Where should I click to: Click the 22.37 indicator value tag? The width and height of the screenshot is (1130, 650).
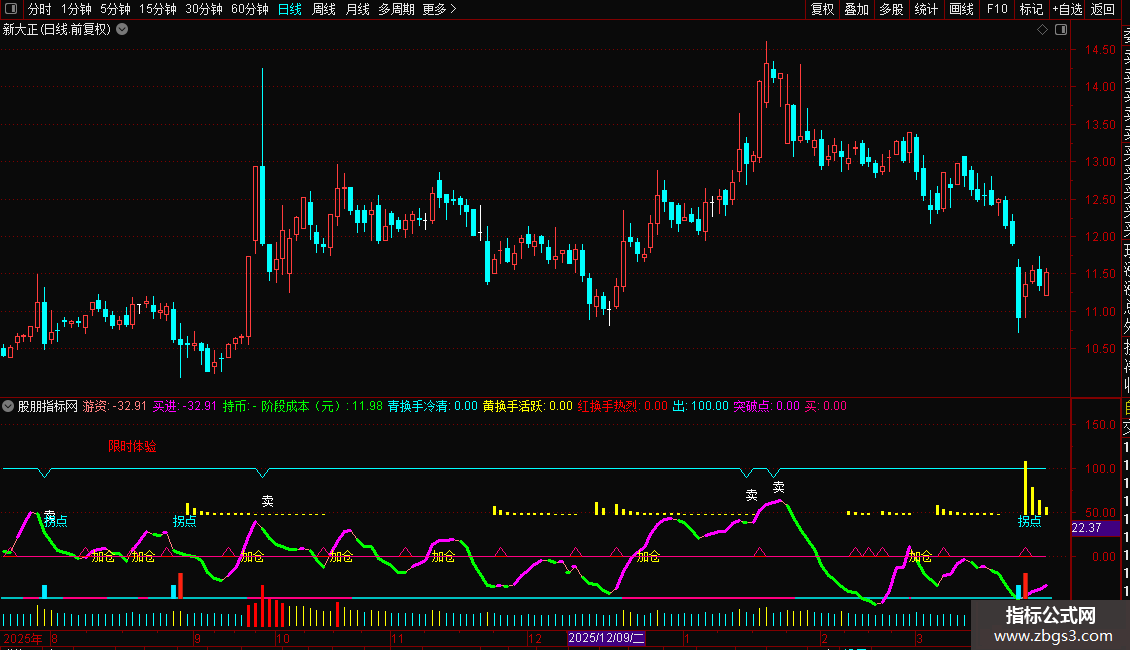click(1095, 528)
